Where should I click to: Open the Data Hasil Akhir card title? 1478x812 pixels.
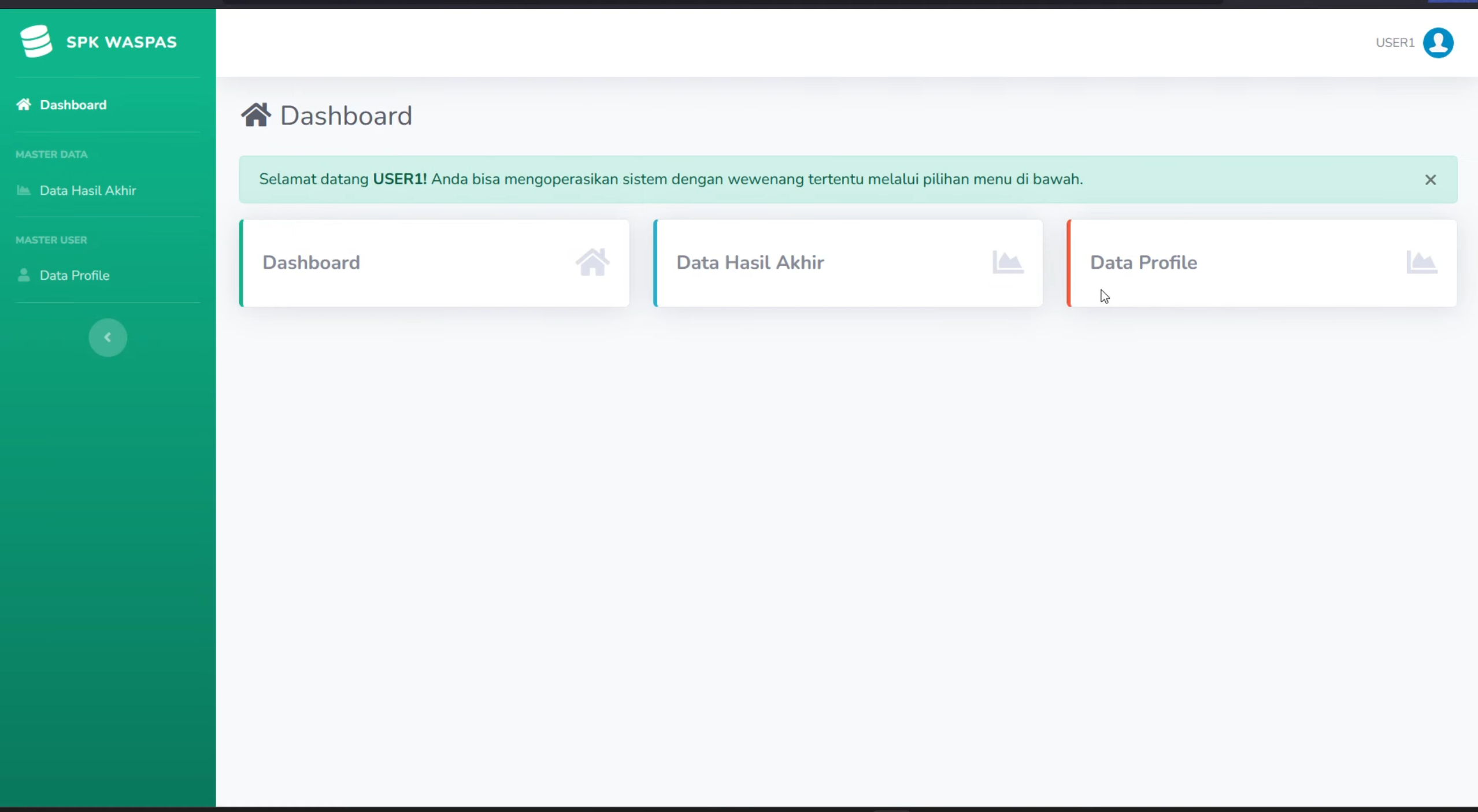[x=750, y=262]
